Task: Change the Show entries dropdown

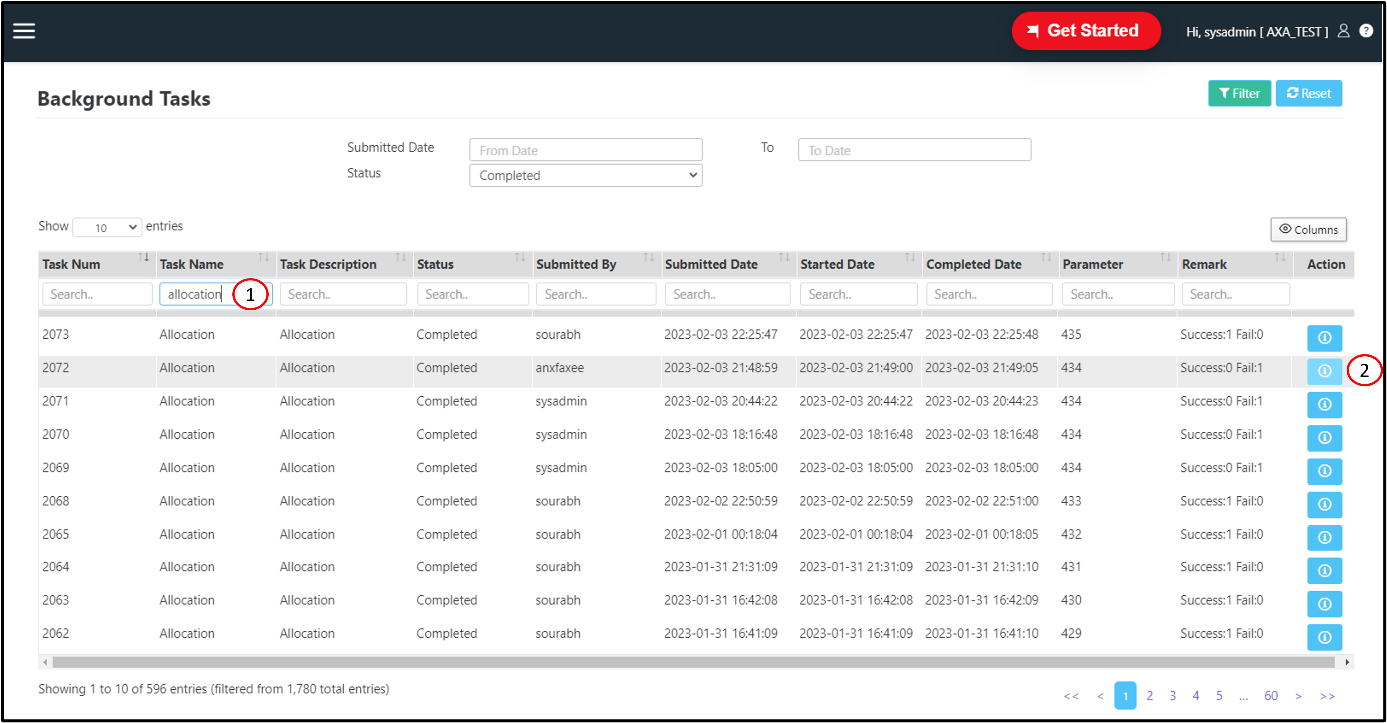Action: tap(106, 226)
